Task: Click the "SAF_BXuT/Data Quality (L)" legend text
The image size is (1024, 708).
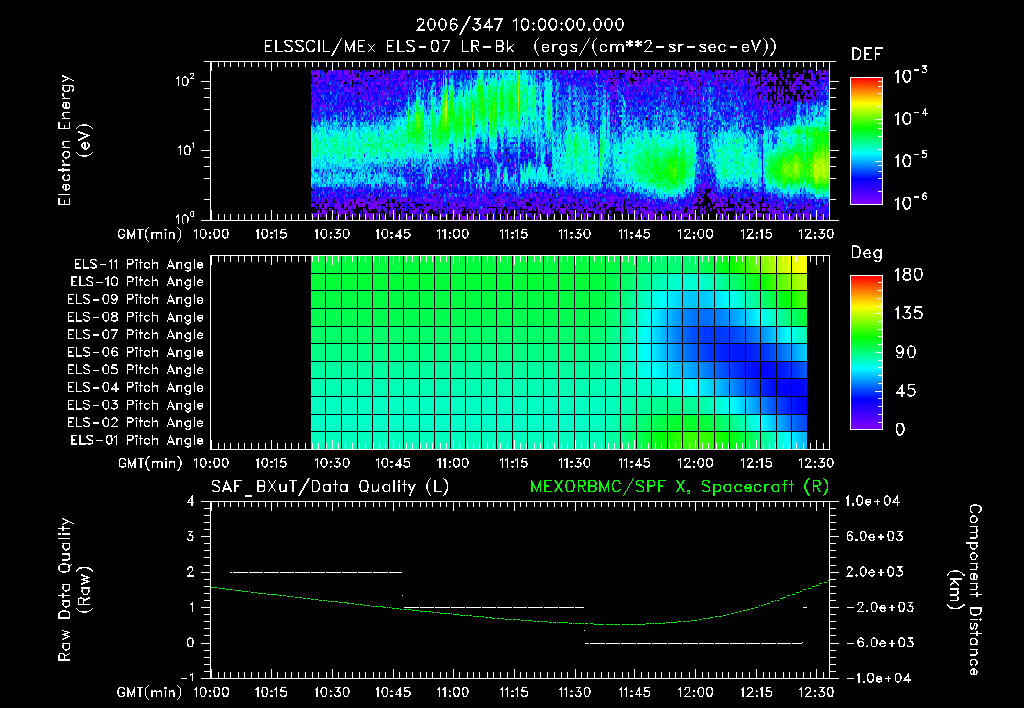Action: pyautogui.click(x=330, y=487)
